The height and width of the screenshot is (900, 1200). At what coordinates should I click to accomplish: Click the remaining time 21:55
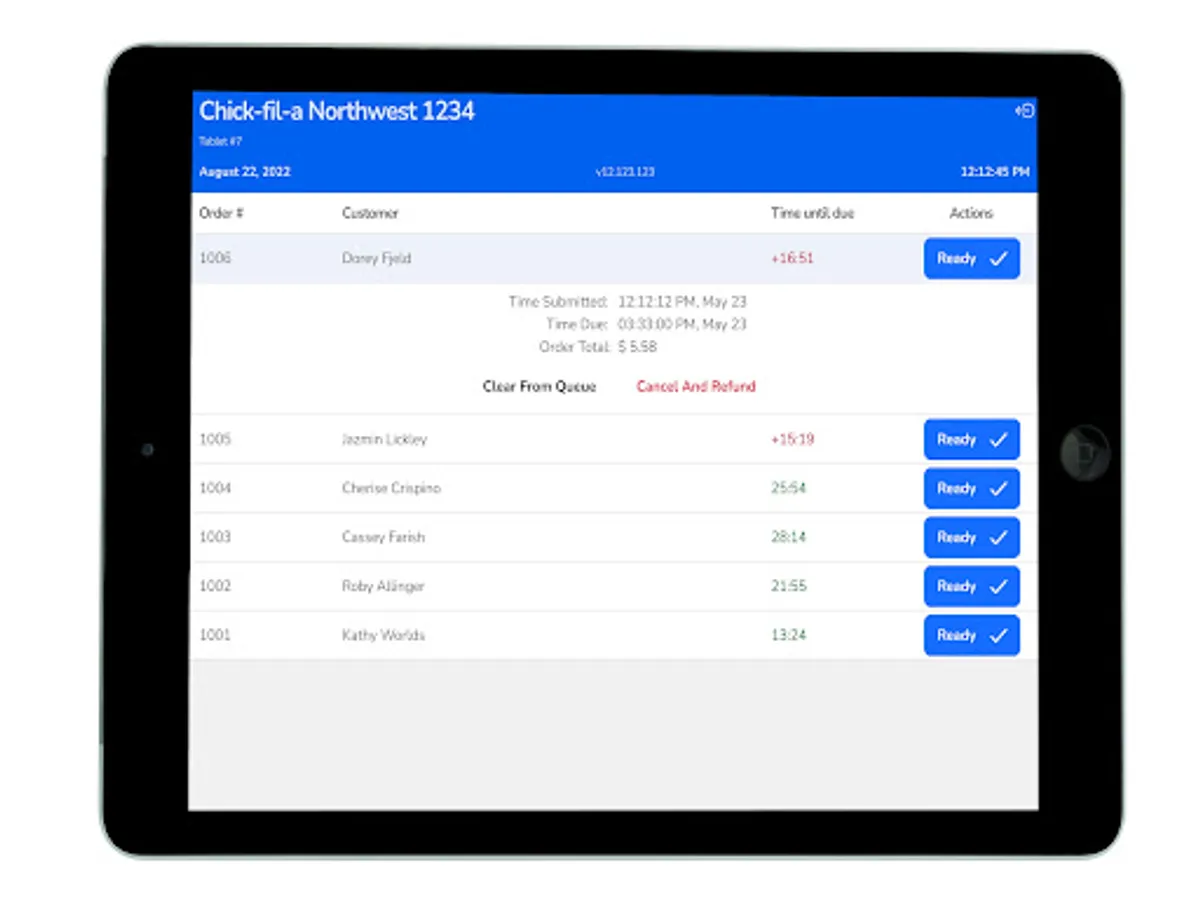pos(789,586)
